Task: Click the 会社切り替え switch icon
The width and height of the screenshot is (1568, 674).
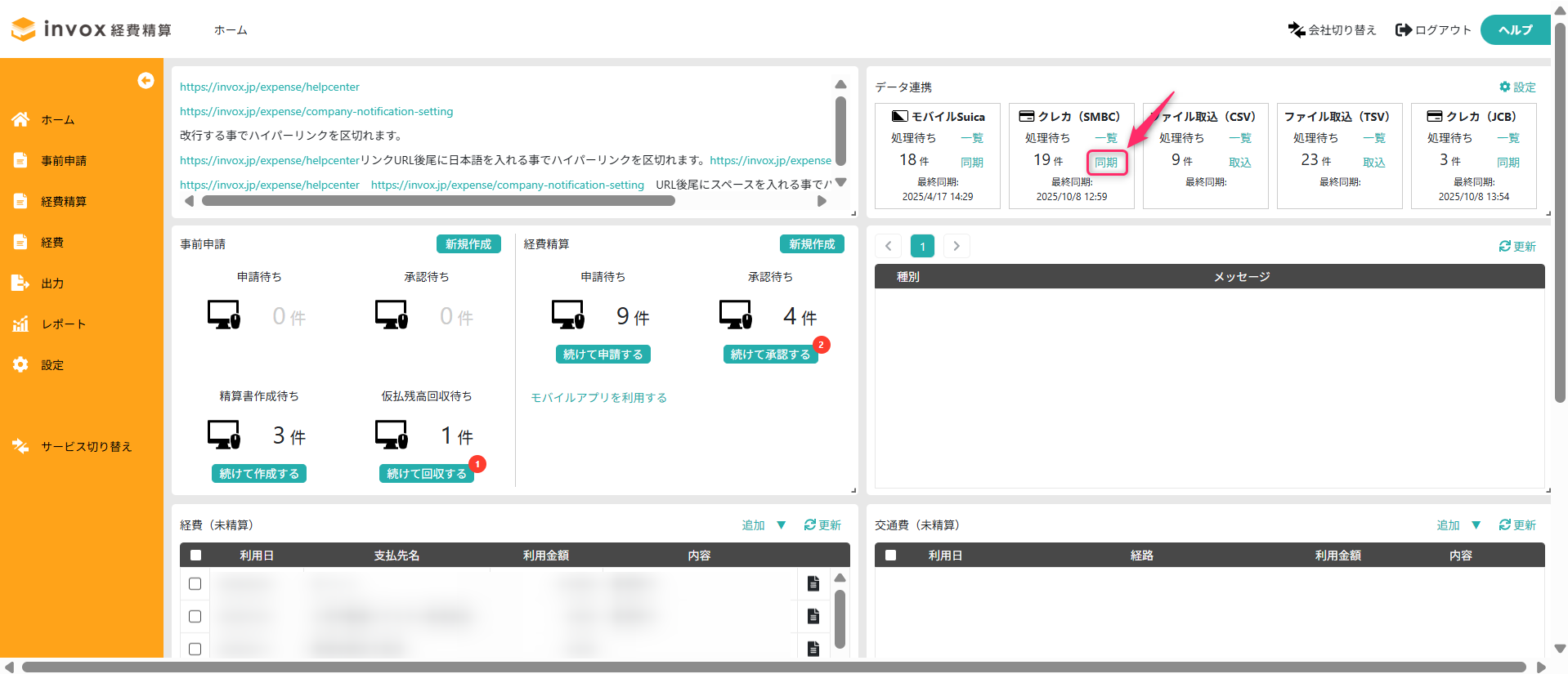Action: tap(1296, 30)
